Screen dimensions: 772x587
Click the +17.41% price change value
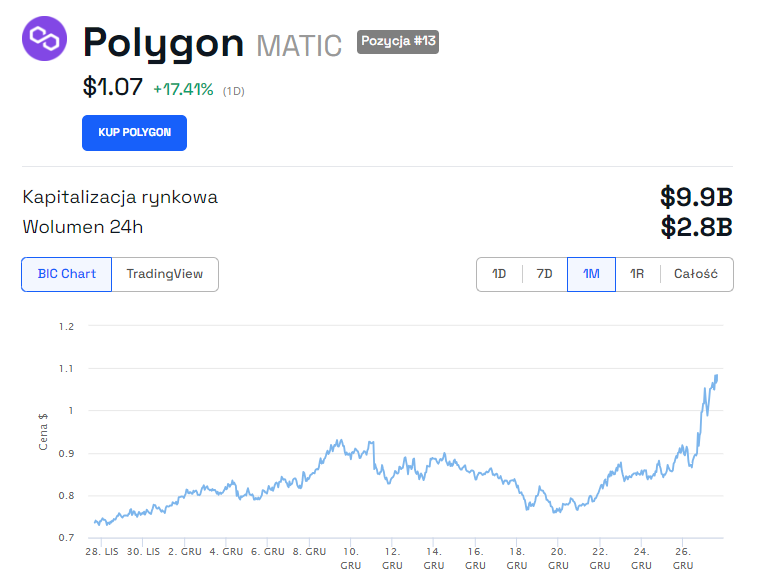183,89
